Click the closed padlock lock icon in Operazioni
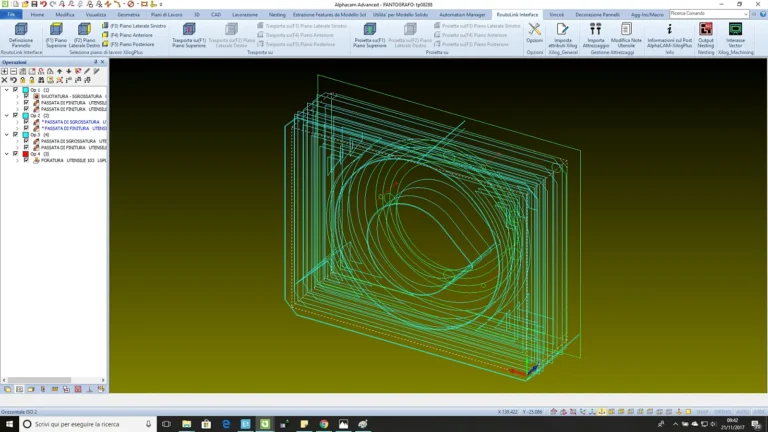The image size is (768, 432). (23, 80)
